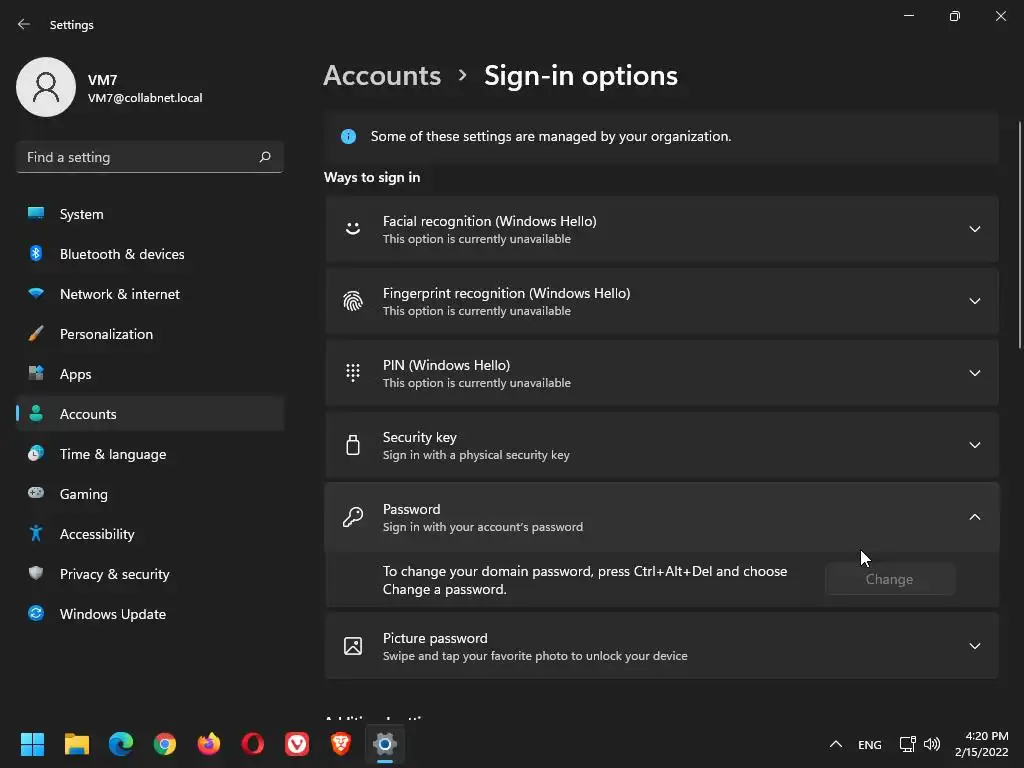Click the volume speaker tray icon
1024x768 pixels.
932,744
